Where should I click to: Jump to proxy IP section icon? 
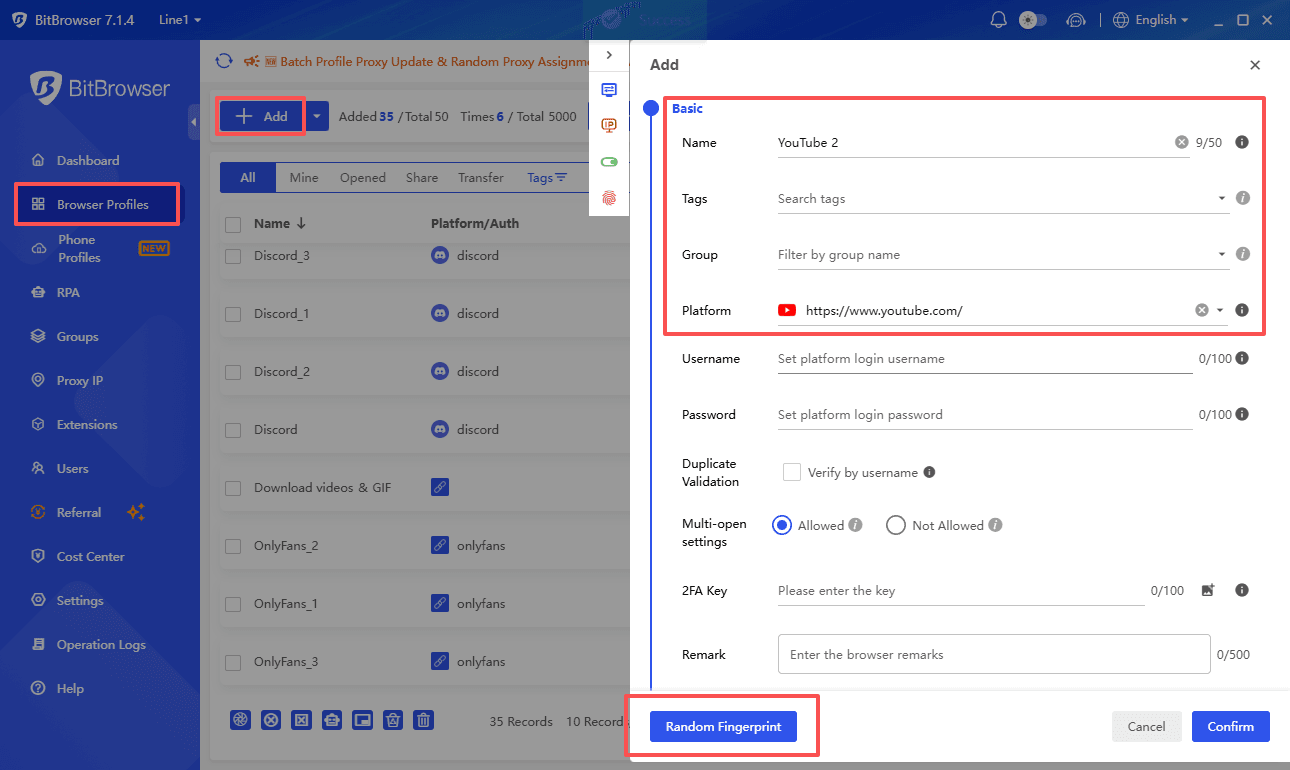coord(609,125)
